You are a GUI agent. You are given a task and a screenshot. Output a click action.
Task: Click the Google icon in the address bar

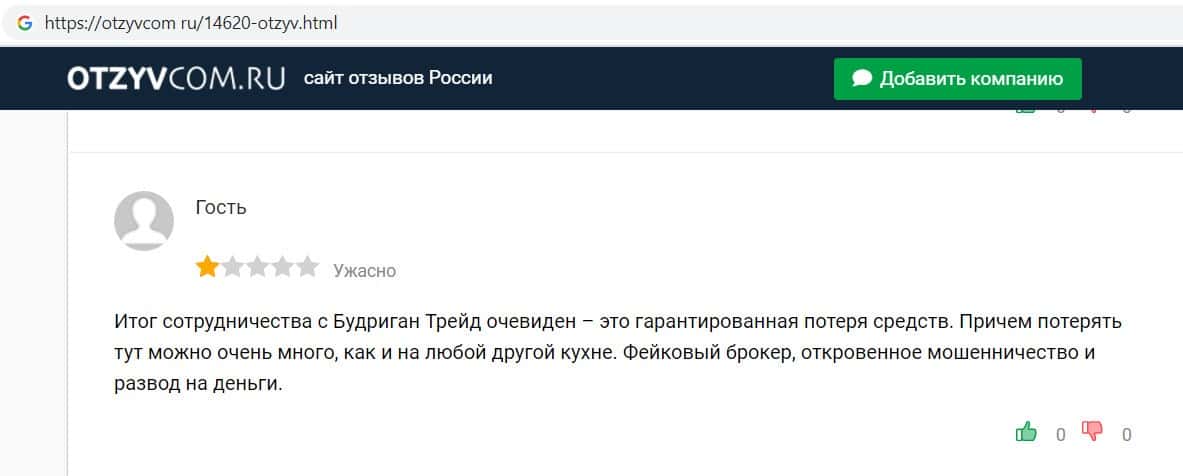click(25, 22)
